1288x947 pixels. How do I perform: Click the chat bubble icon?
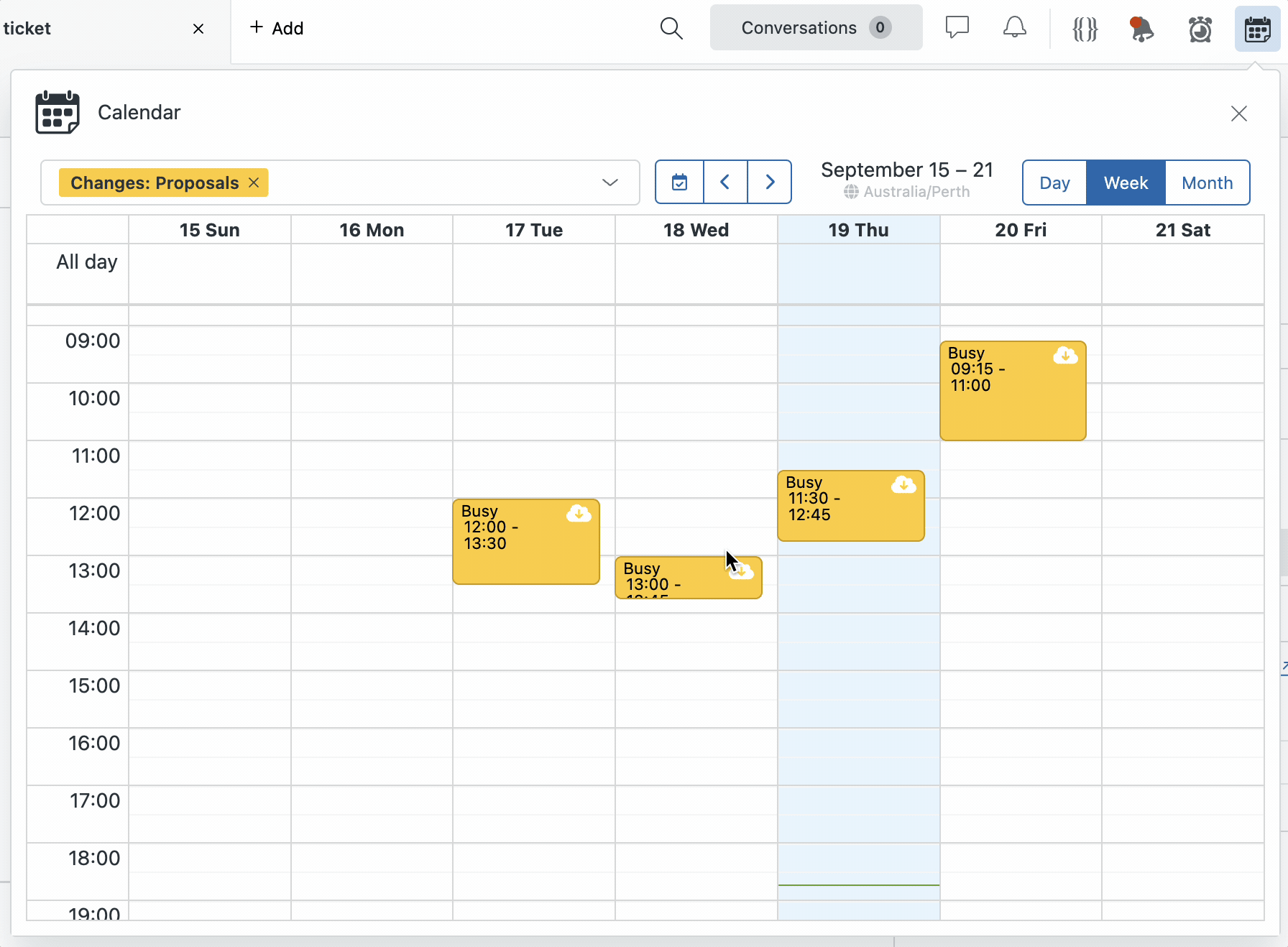pos(957,28)
